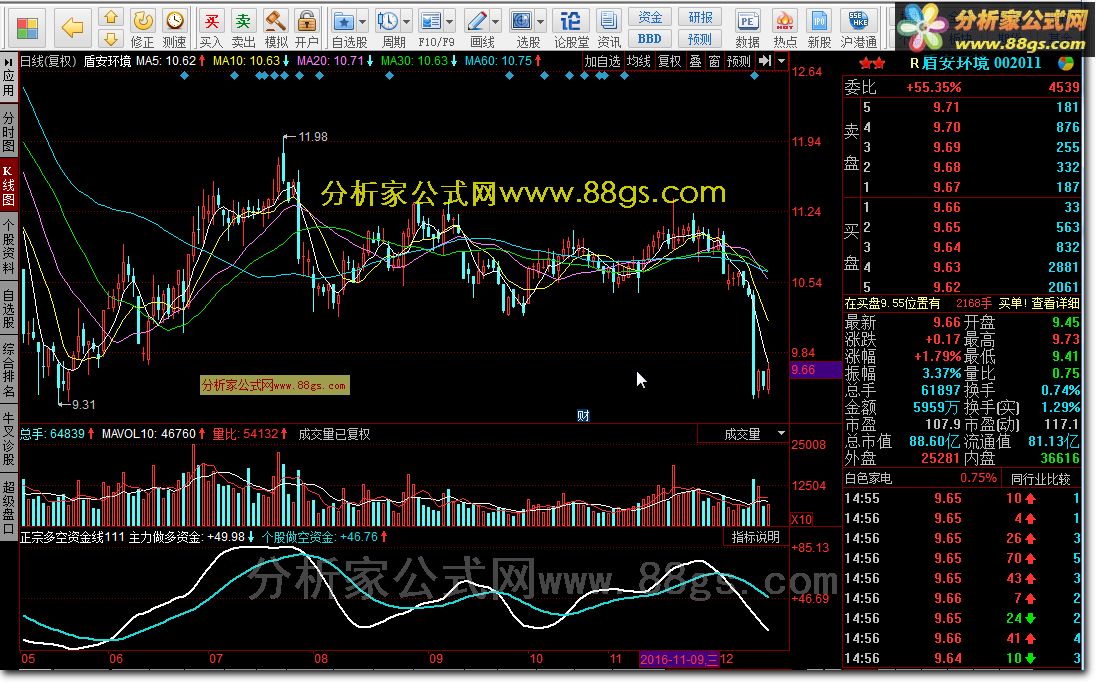Click the jump-to-end arrow icon in chart bar

[x=765, y=61]
